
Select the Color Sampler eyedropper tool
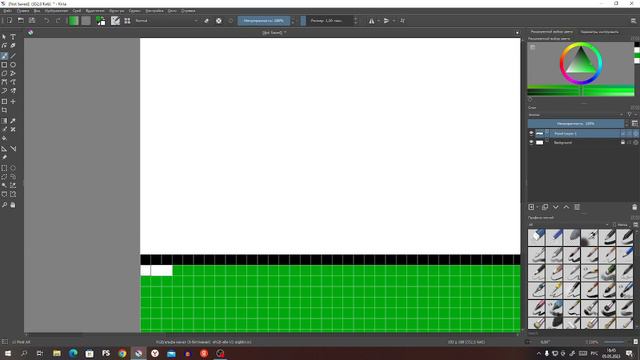(13, 121)
